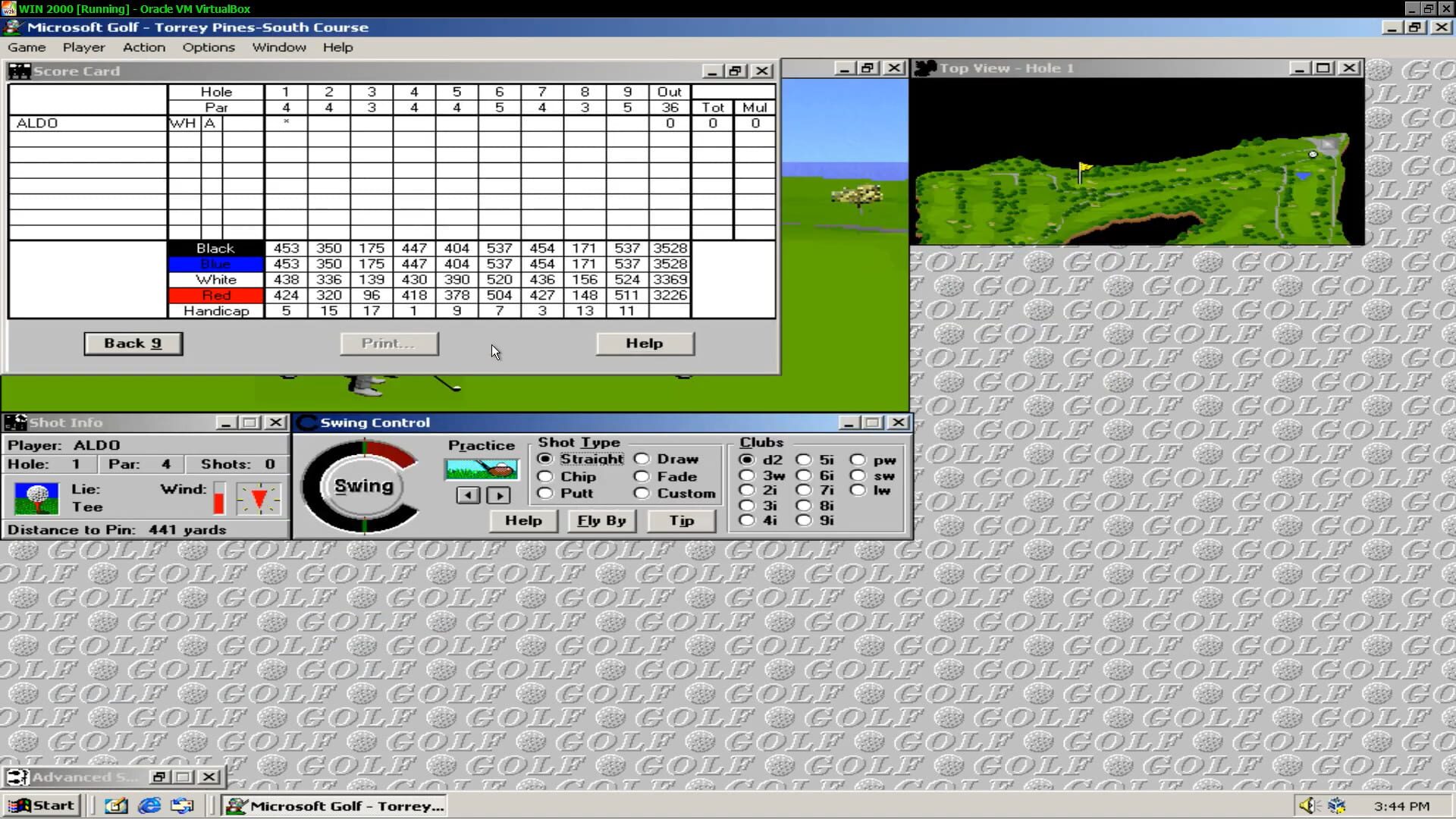Select the 7i club
This screenshot has height=819, width=1456.
[804, 491]
